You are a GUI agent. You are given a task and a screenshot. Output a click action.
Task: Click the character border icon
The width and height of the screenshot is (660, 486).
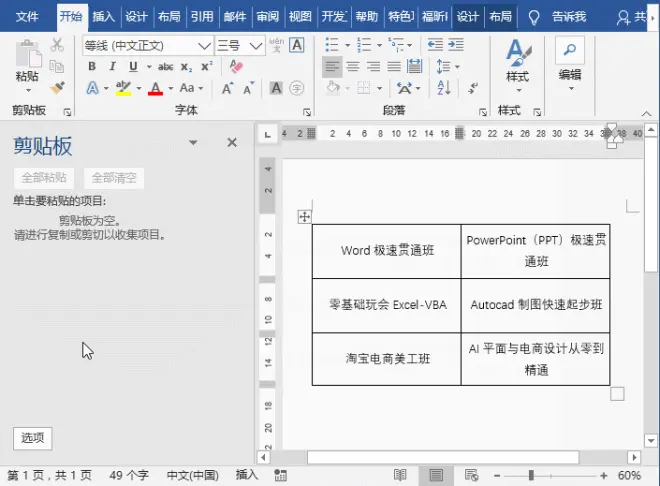pos(297,45)
